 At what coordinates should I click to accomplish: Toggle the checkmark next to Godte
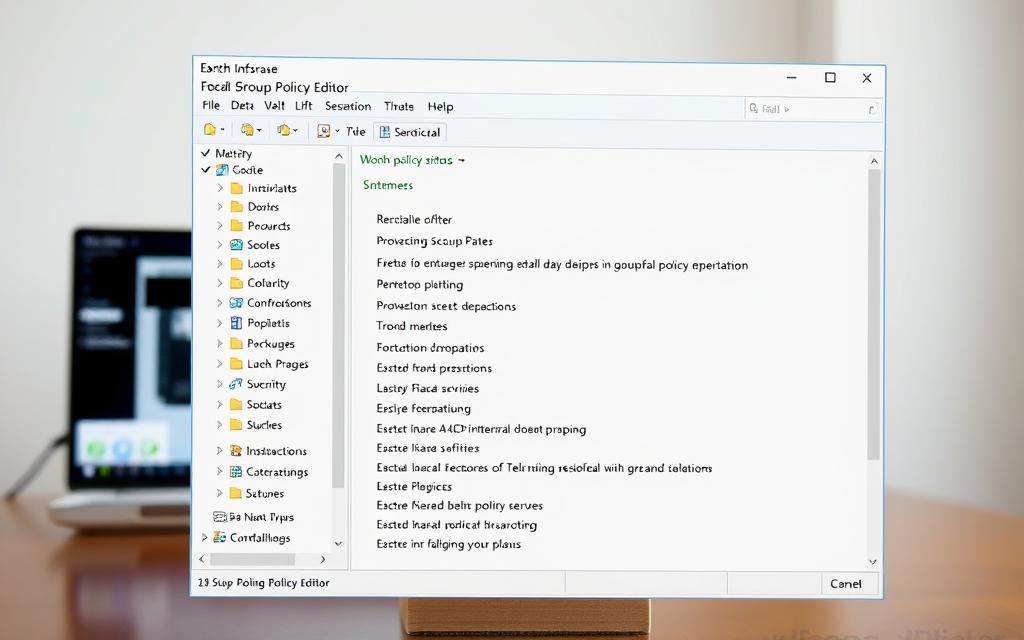click(205, 170)
